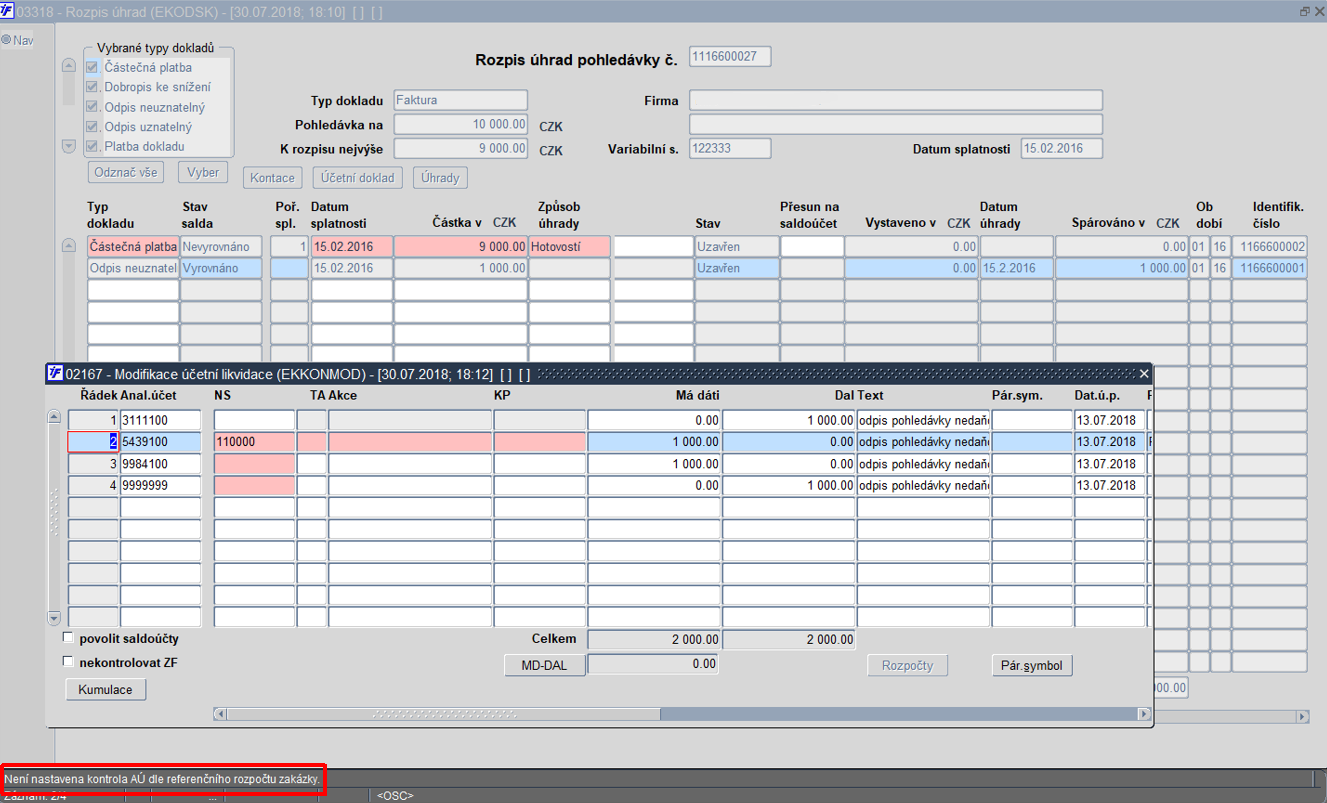Viewport: 1327px width, 803px height.
Task: Select row number 2 in Řádek column
Action: (x=93, y=441)
